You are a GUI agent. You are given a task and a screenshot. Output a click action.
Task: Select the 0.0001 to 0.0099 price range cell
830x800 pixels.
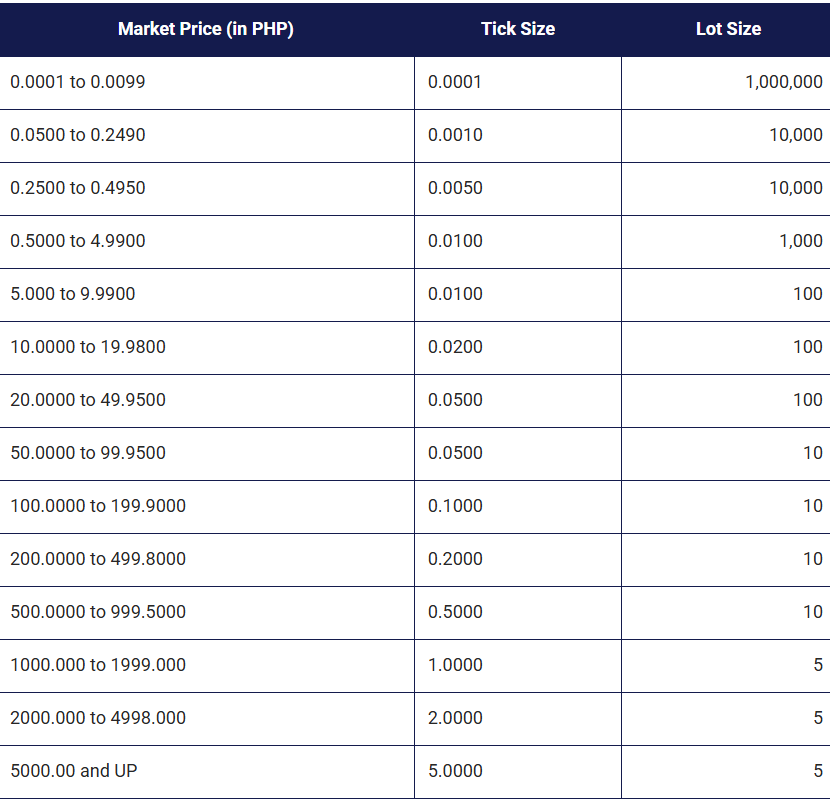[78, 82]
